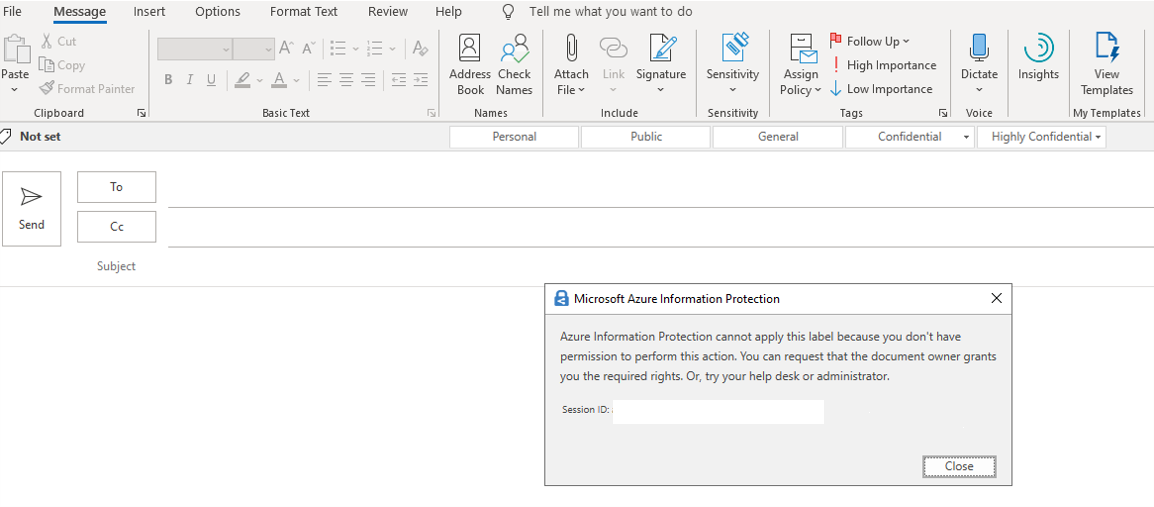
Task: Expand font color options arrow
Action: [x=297, y=79]
